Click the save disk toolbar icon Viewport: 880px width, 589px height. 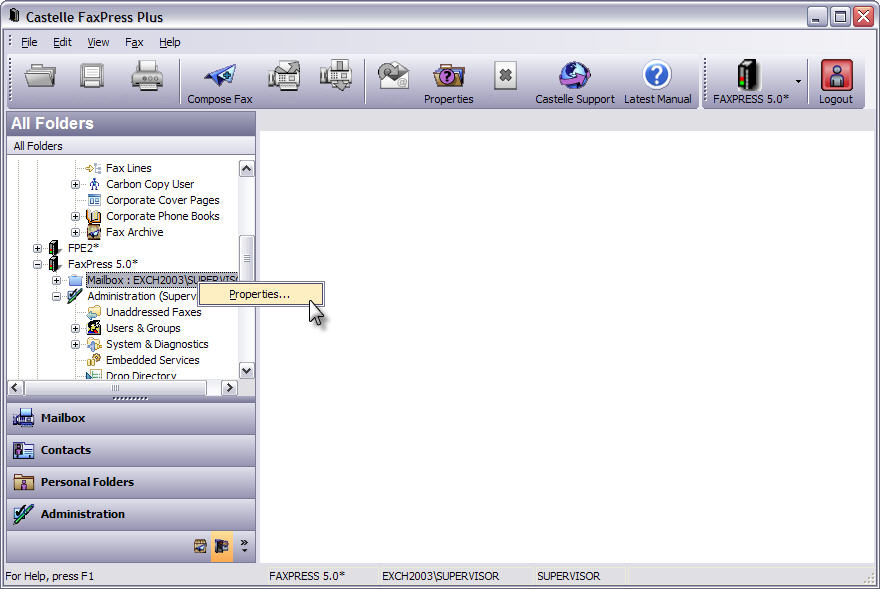(x=92, y=76)
